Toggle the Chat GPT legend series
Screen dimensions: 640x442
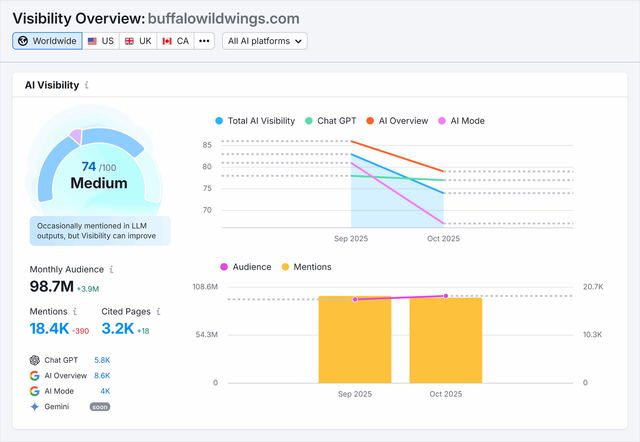pos(331,121)
